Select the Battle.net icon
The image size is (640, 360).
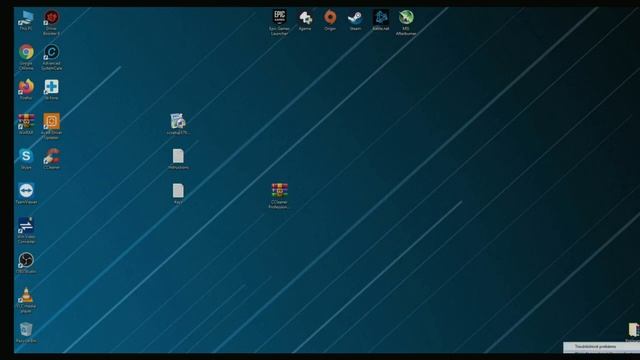(x=380, y=20)
